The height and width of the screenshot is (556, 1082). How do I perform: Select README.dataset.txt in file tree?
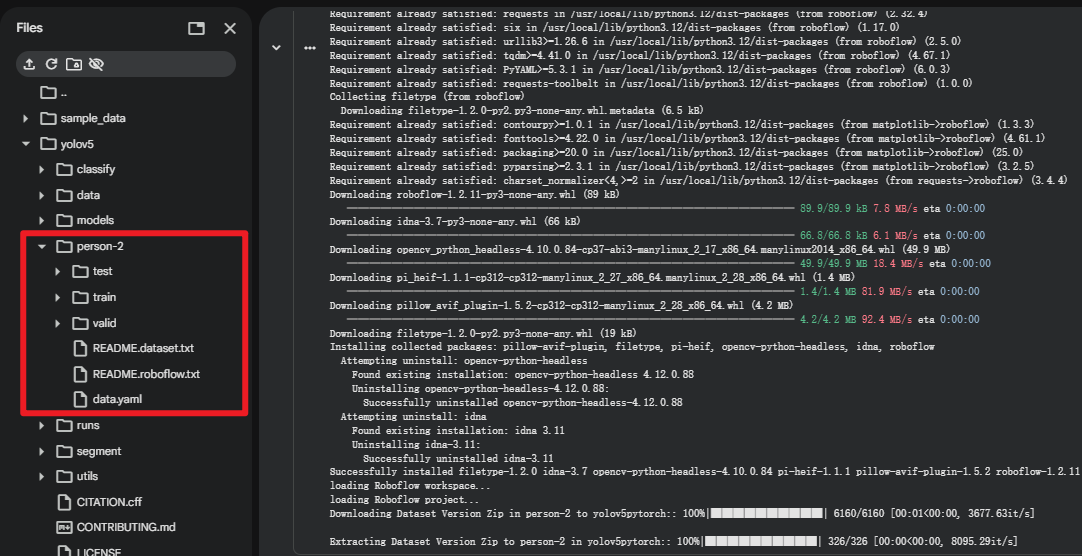(x=143, y=349)
